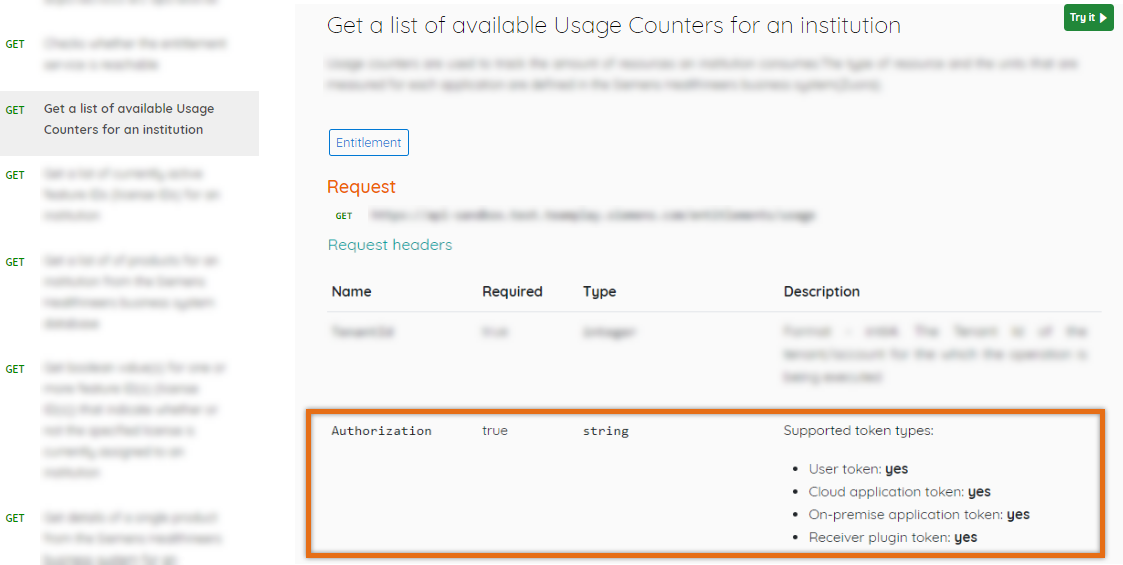Select the Entitlement tag

[368, 143]
